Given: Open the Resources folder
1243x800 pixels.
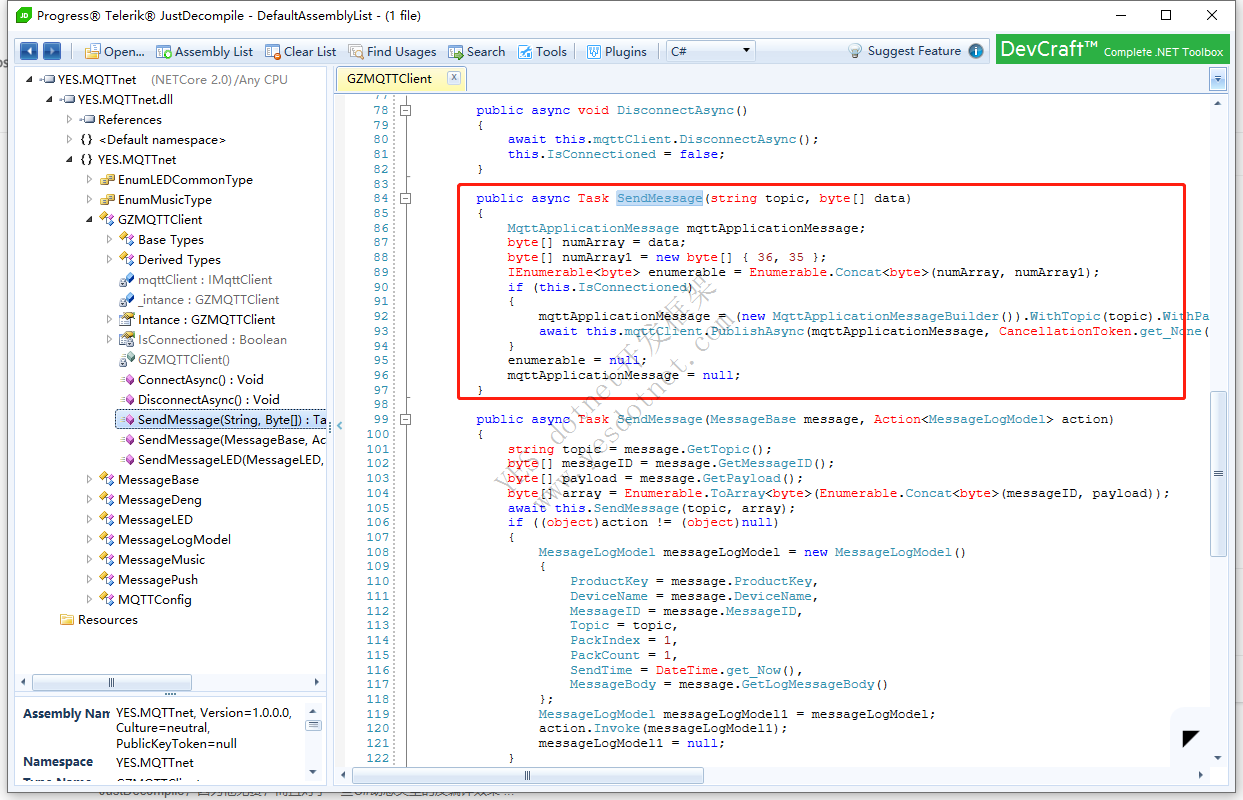Looking at the screenshot, I should click(x=108, y=619).
